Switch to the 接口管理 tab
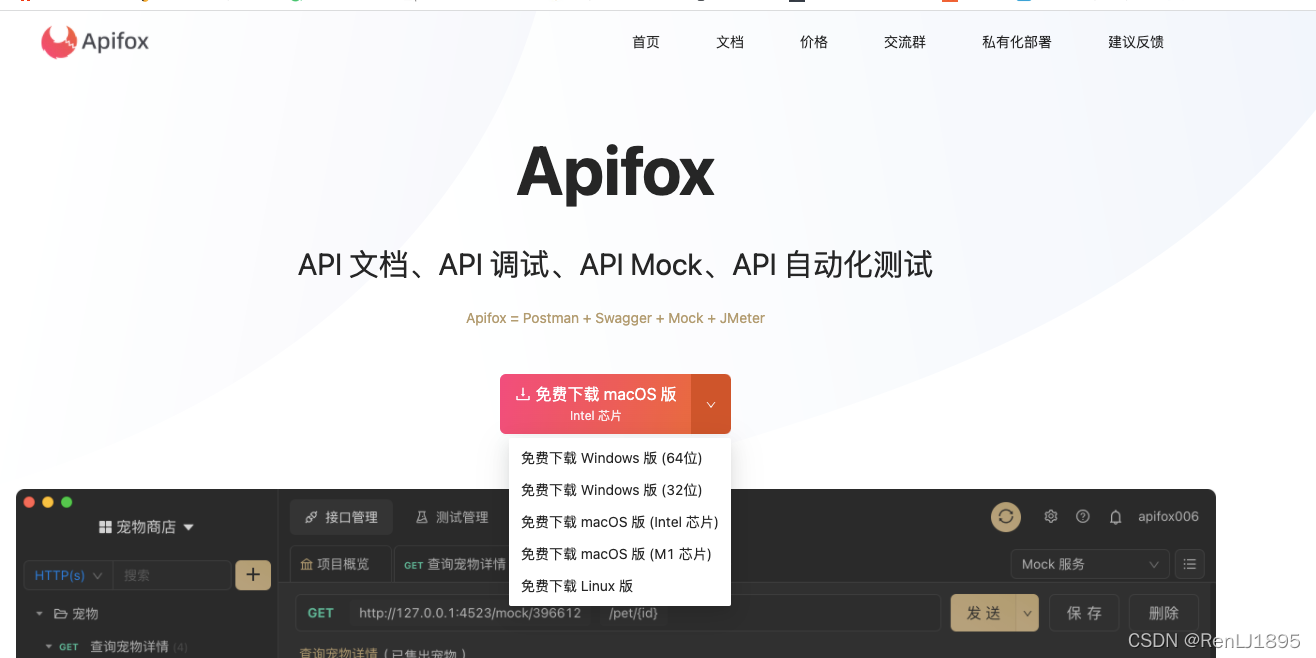This screenshot has height=658, width=1316. [x=341, y=517]
